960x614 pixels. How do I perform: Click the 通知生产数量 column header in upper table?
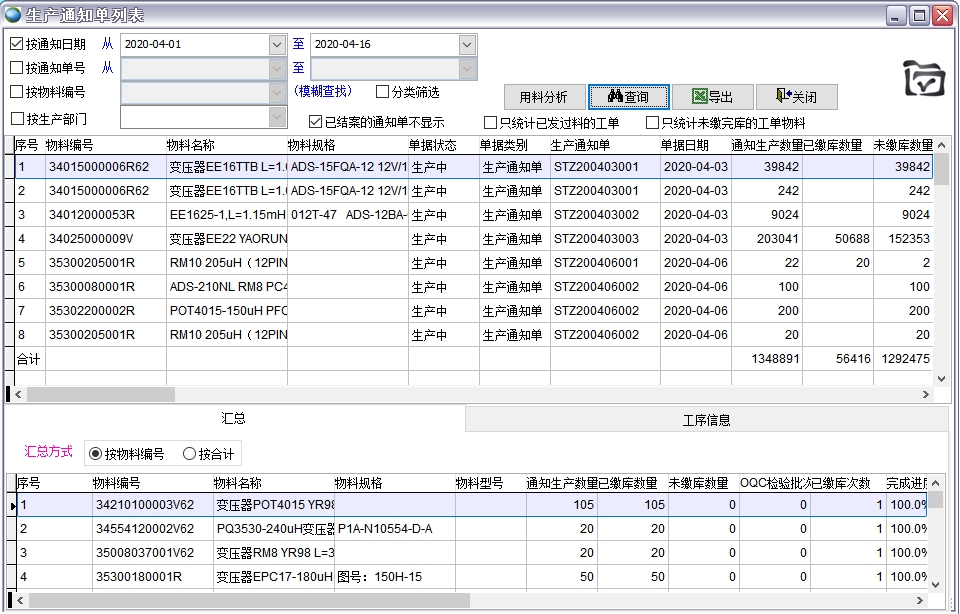(x=766, y=146)
